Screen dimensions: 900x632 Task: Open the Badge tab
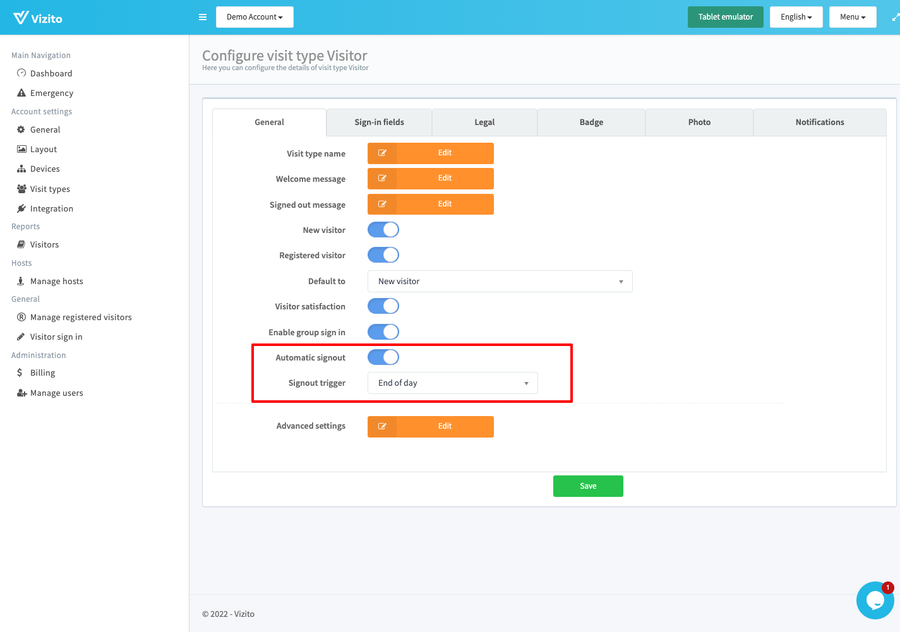(x=591, y=122)
